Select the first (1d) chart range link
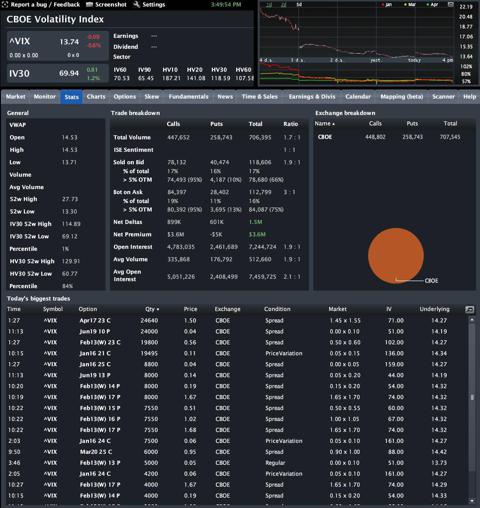The width and height of the screenshot is (480, 508). click(269, 4)
